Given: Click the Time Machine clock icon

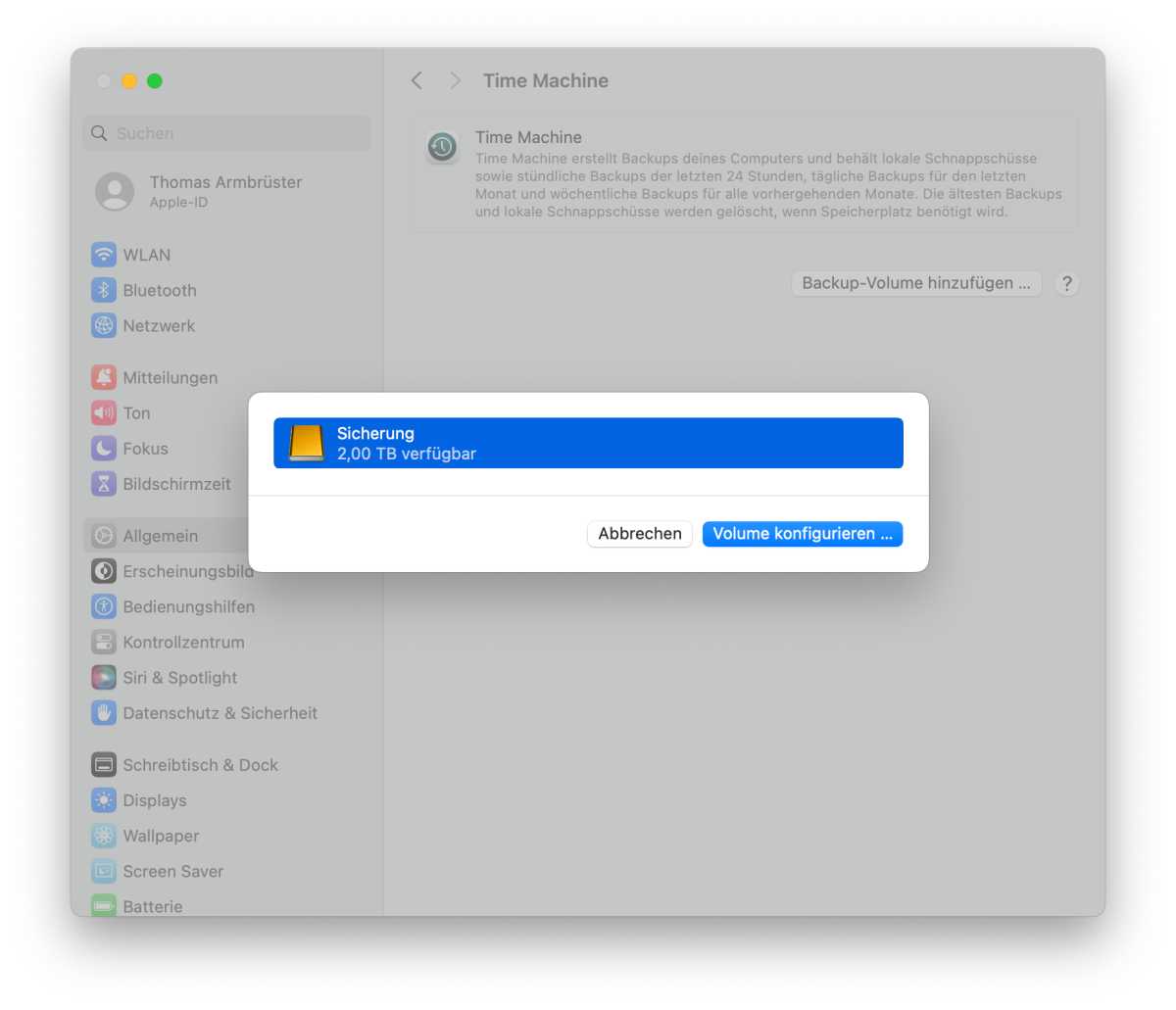Looking at the screenshot, I should pos(442,147).
